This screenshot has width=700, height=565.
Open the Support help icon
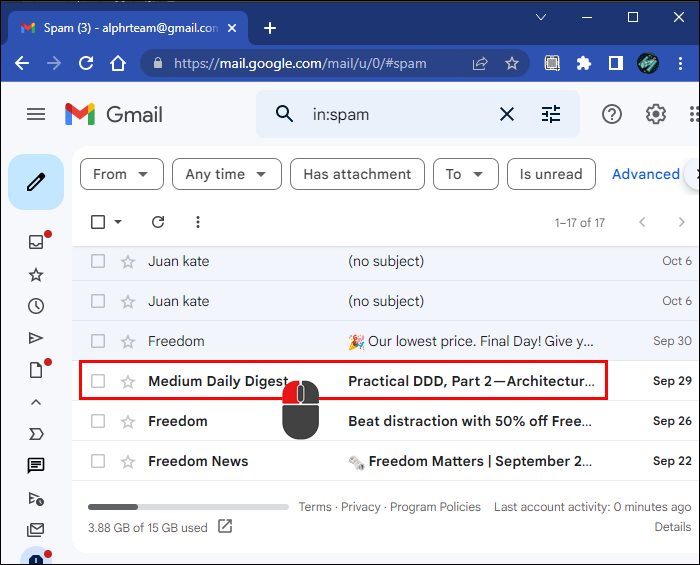pos(611,114)
